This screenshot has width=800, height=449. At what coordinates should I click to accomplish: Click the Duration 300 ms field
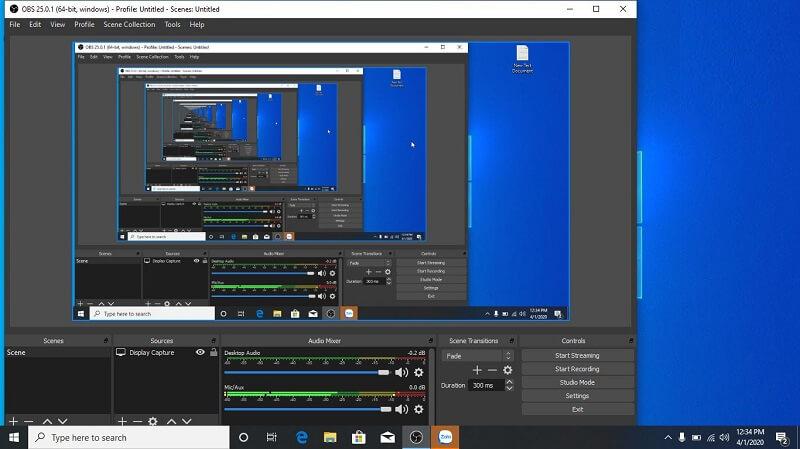coord(487,385)
